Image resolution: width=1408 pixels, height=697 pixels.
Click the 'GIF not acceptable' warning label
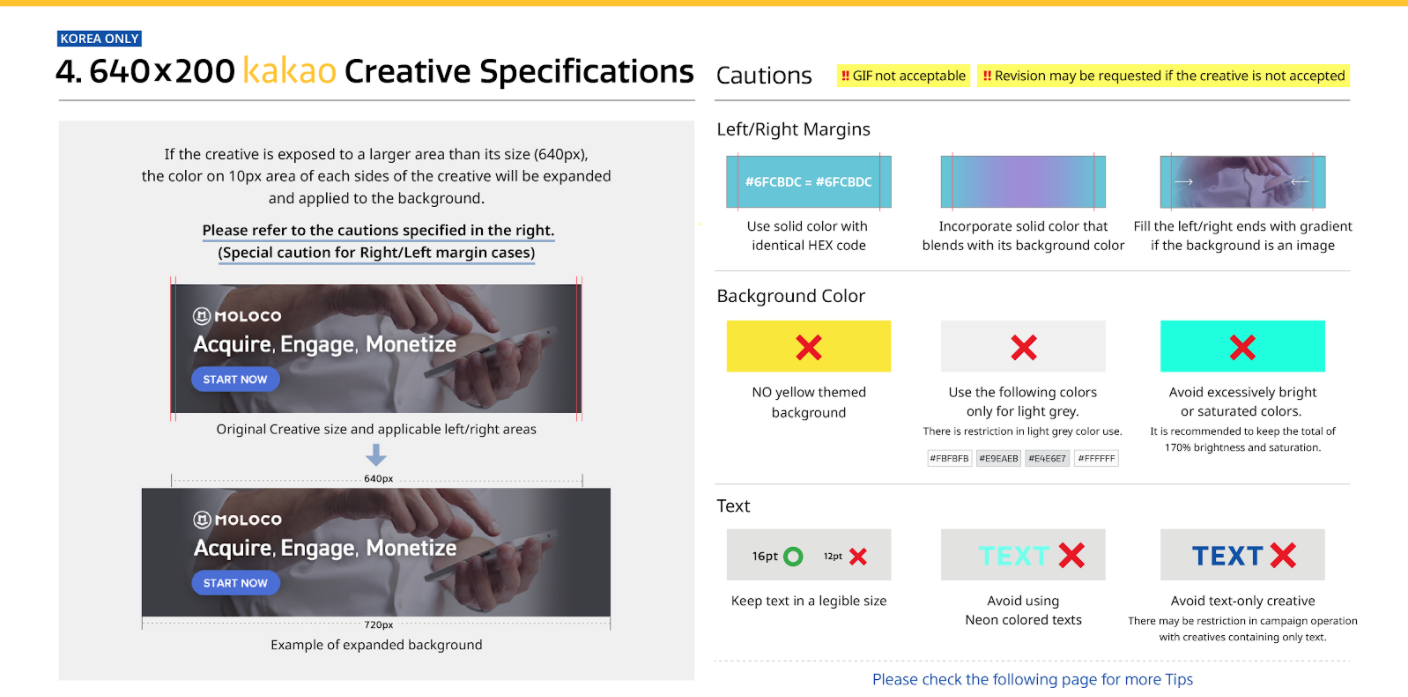click(903, 76)
